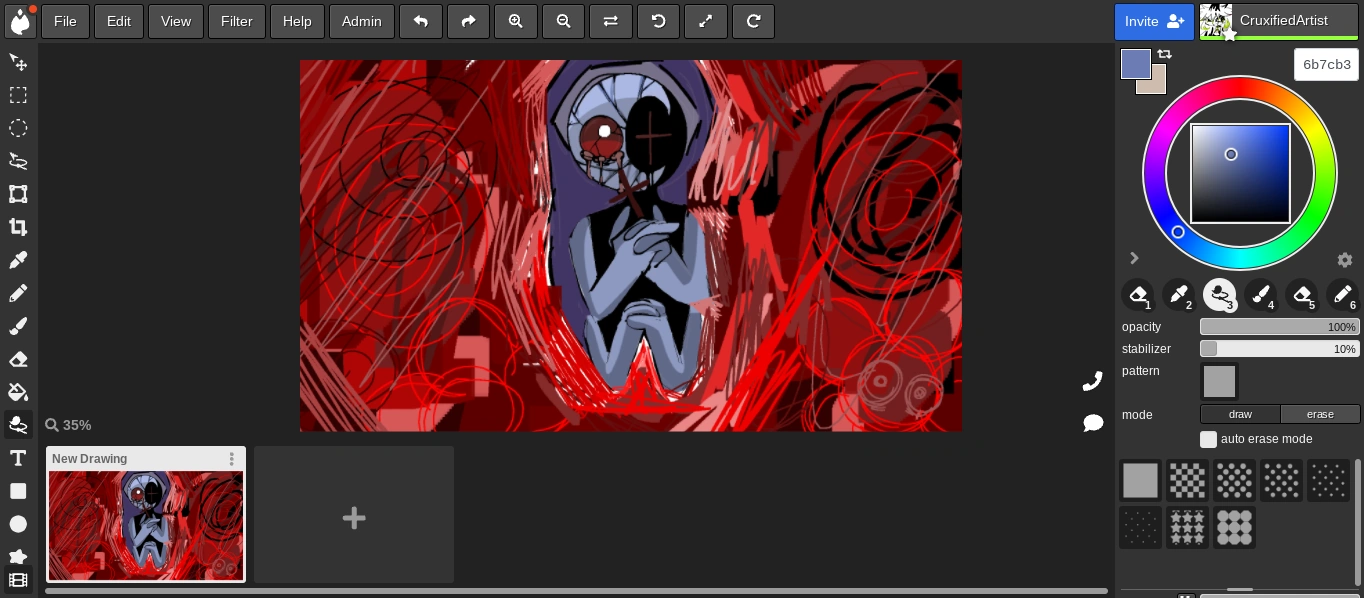Adjust the stabilizer slider
Screen dimensions: 1364x598
click(1280, 349)
